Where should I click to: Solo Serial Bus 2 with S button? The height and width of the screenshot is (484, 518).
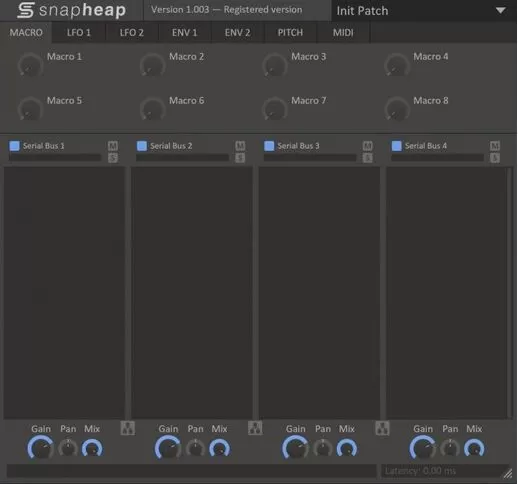coord(240,158)
